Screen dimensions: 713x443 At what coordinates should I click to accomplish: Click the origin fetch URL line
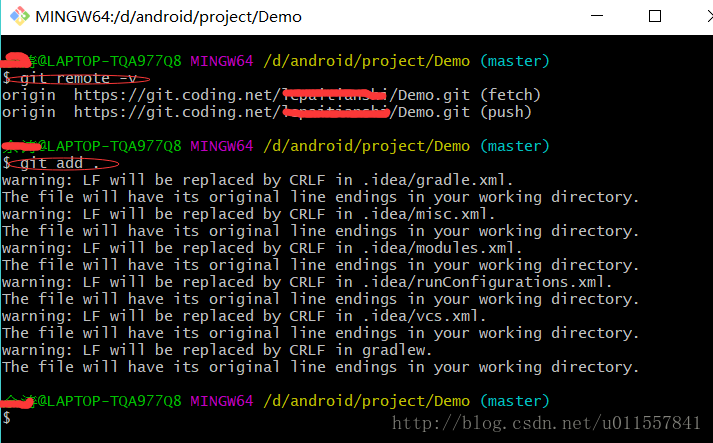click(271, 95)
